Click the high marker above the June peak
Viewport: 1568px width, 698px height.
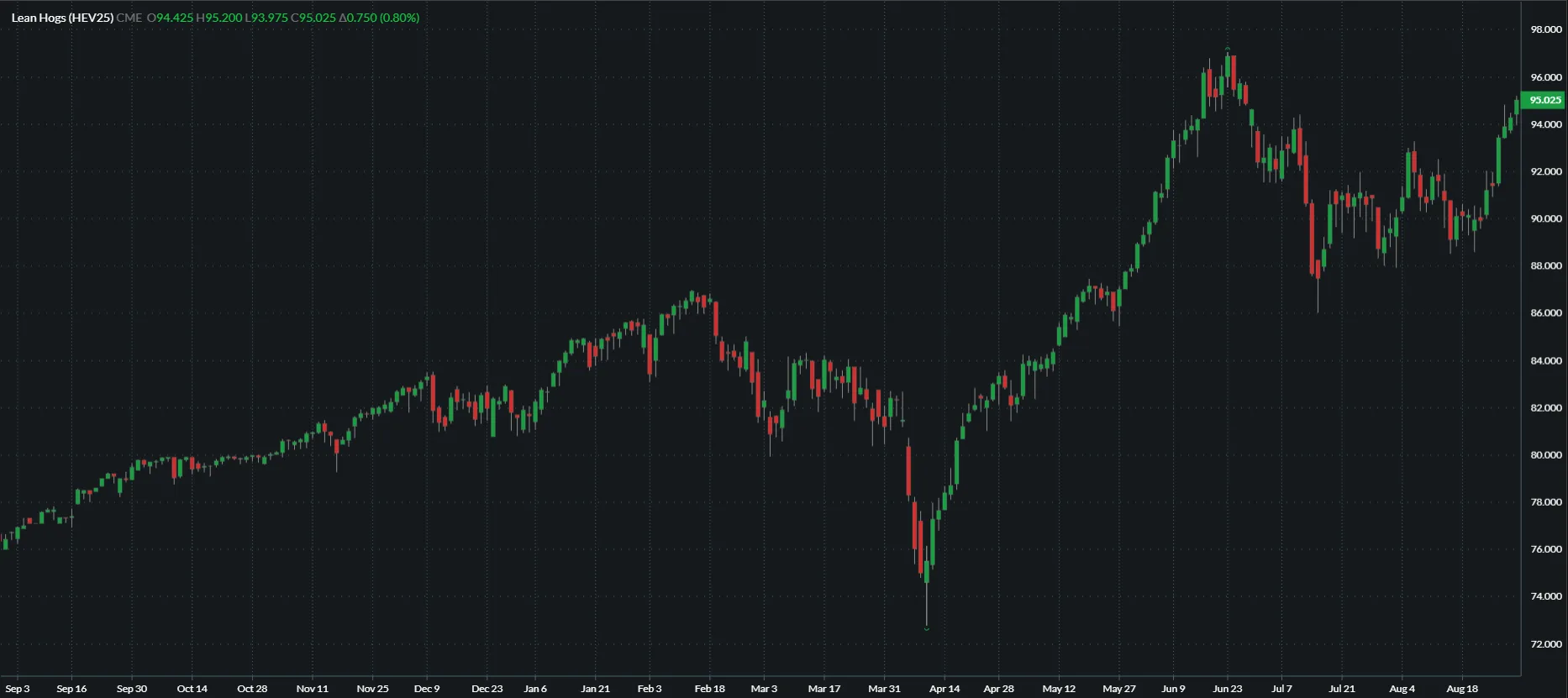[1228, 49]
